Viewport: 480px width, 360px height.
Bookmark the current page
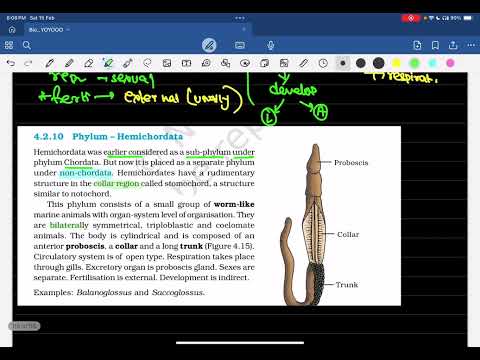pyautogui.click(x=435, y=45)
